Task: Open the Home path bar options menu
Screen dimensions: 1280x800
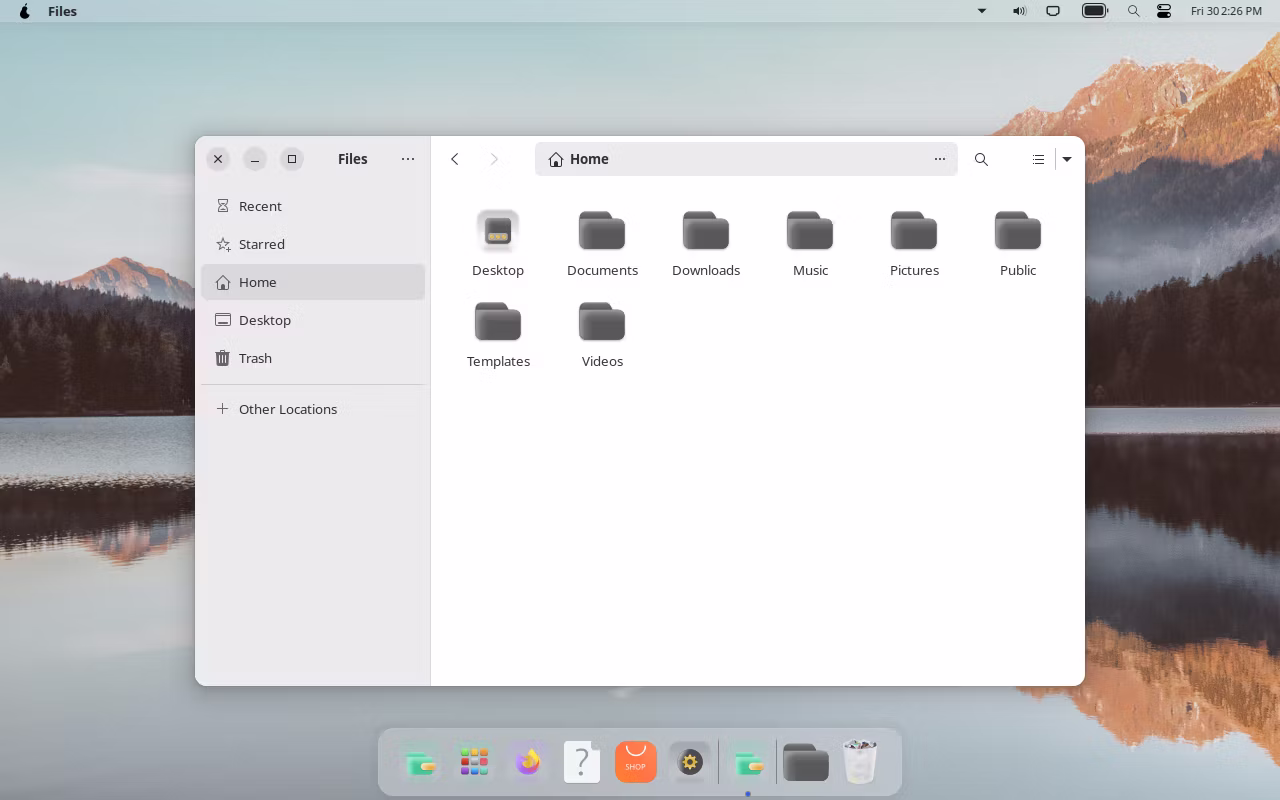Action: 940,159
